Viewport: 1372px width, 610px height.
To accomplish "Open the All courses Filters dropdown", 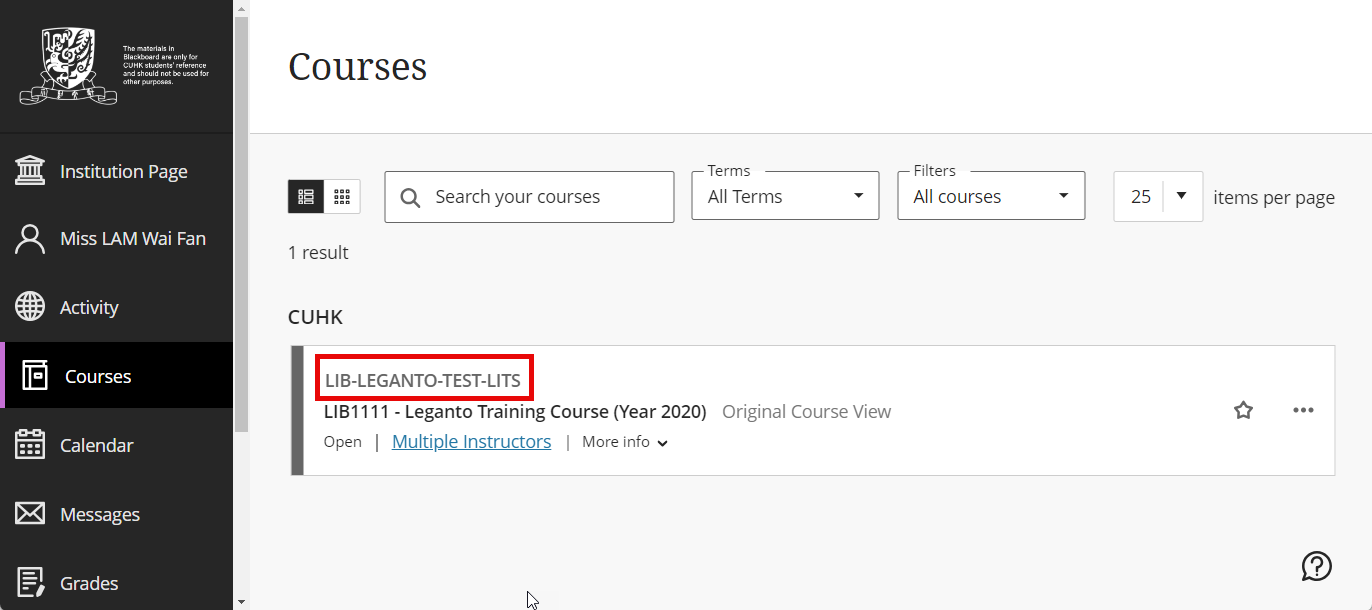I will point(991,195).
